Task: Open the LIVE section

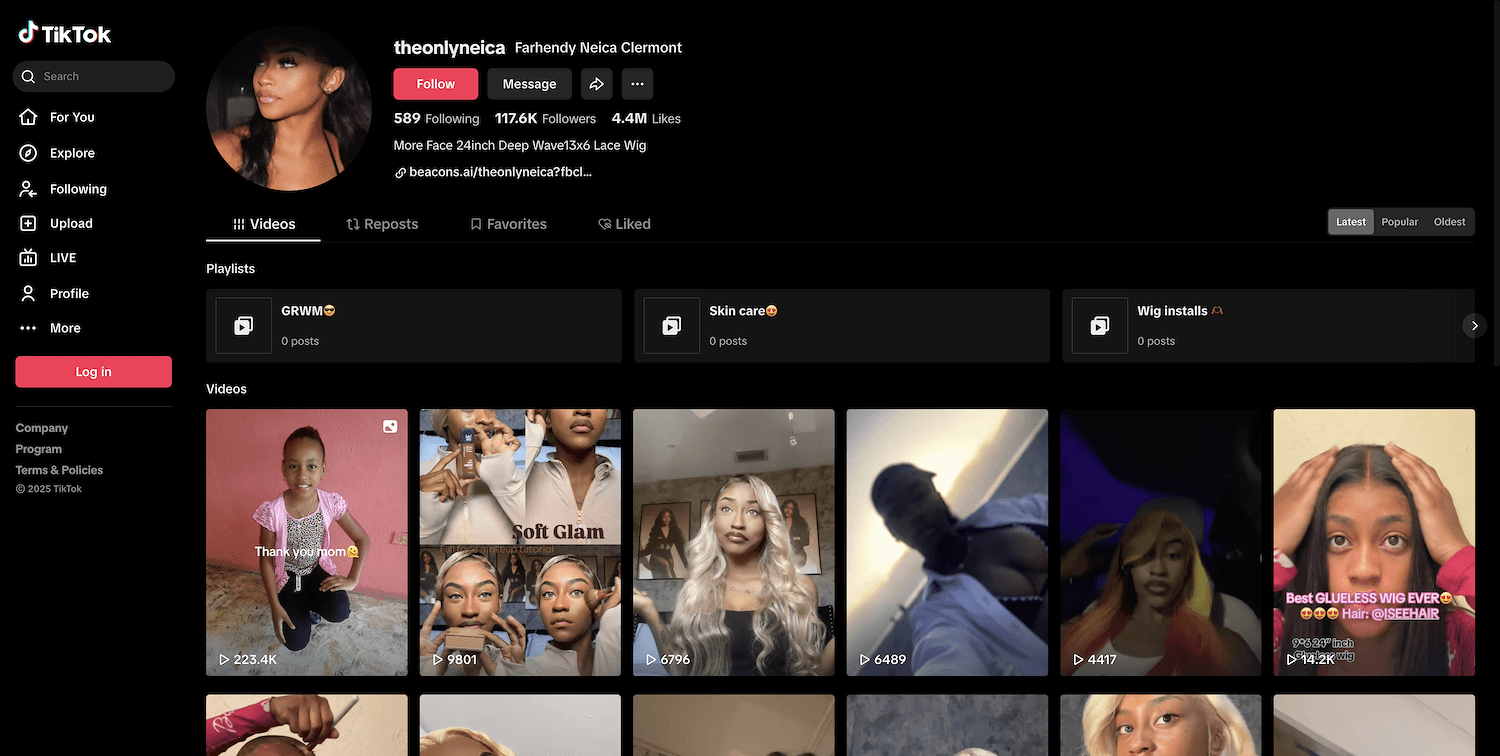Action: pos(62,257)
